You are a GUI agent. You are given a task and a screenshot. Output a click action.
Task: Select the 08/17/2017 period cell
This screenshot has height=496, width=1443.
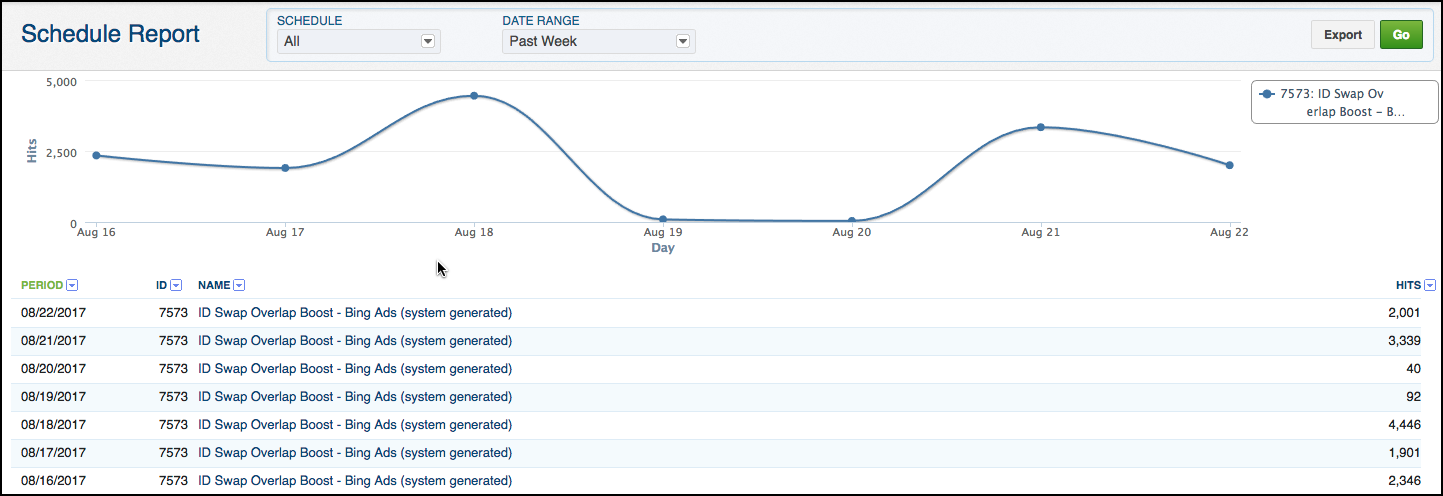tap(54, 453)
